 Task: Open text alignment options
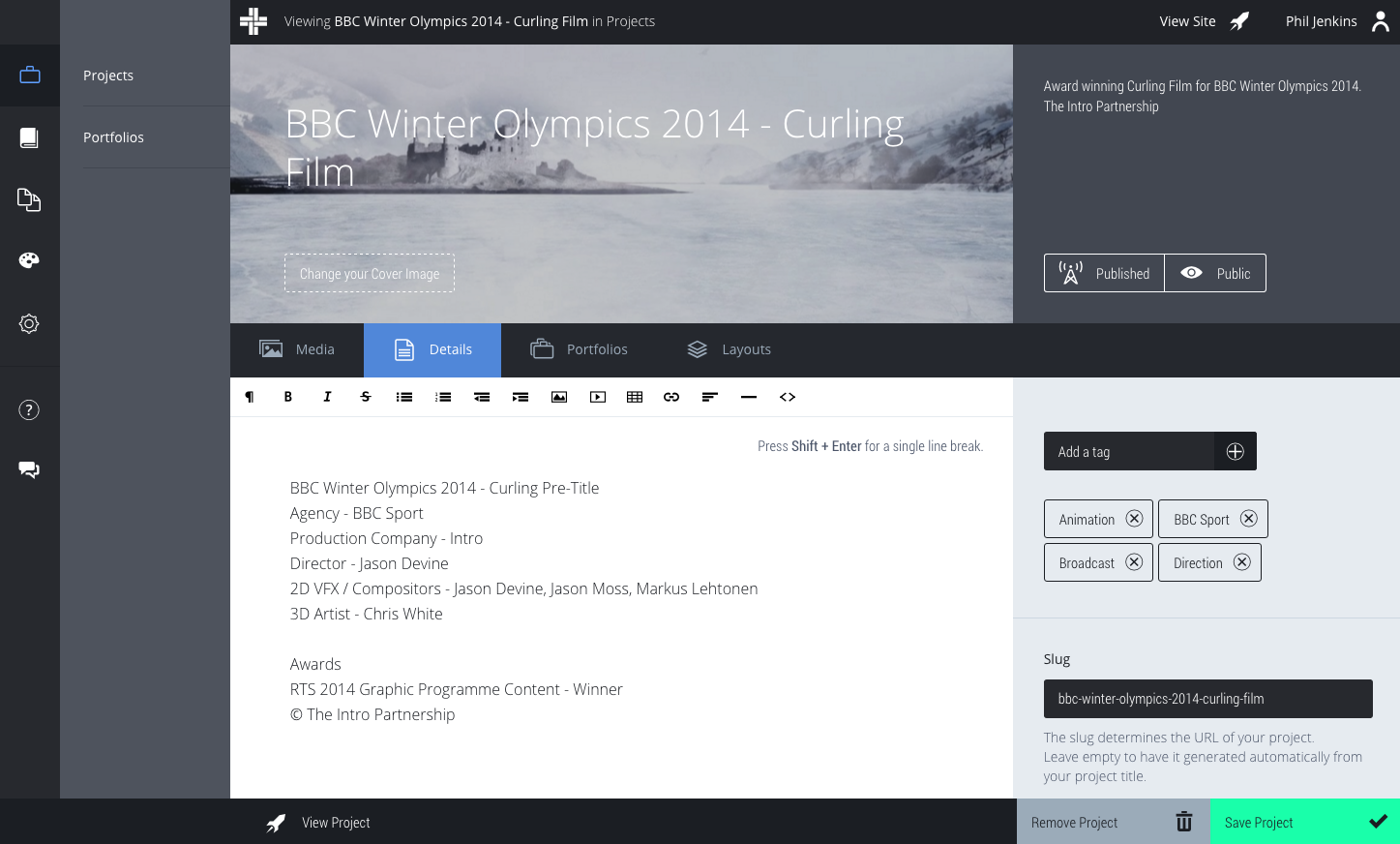coord(710,397)
